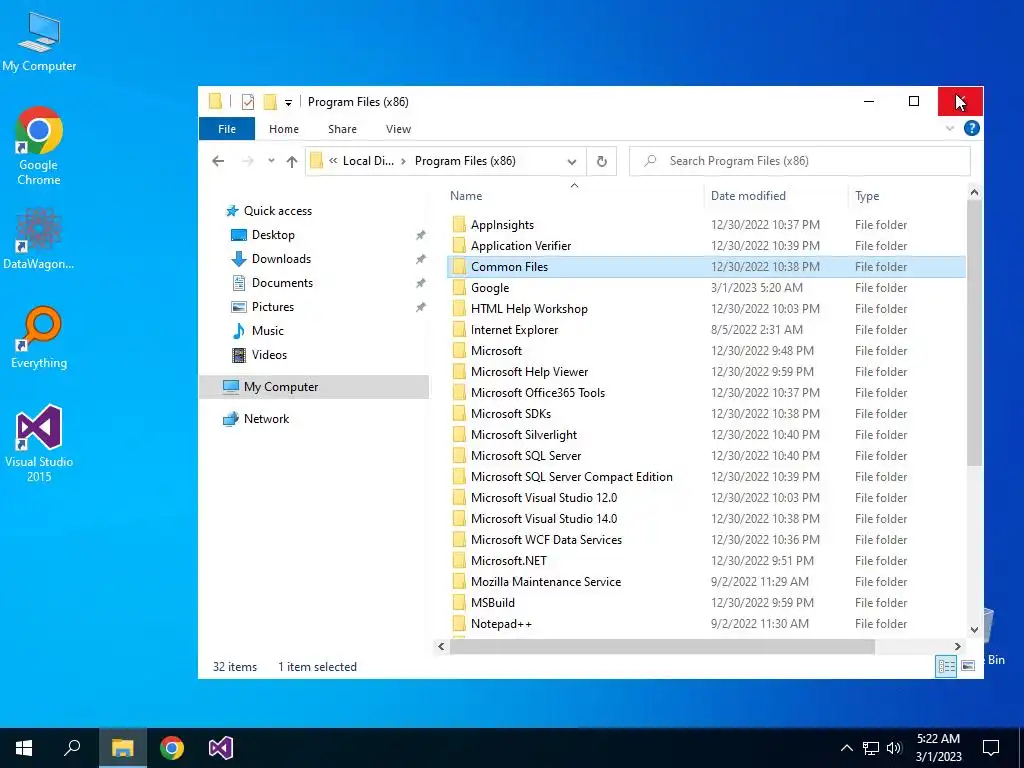Open the Action Center notifications icon

coord(991,748)
